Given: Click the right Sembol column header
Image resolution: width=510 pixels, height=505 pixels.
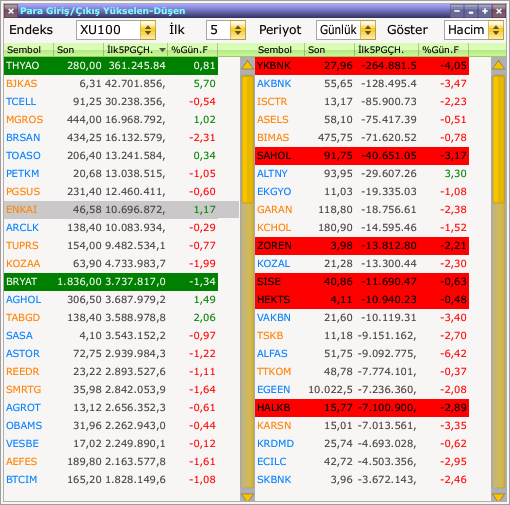Looking at the screenshot, I should (279, 50).
